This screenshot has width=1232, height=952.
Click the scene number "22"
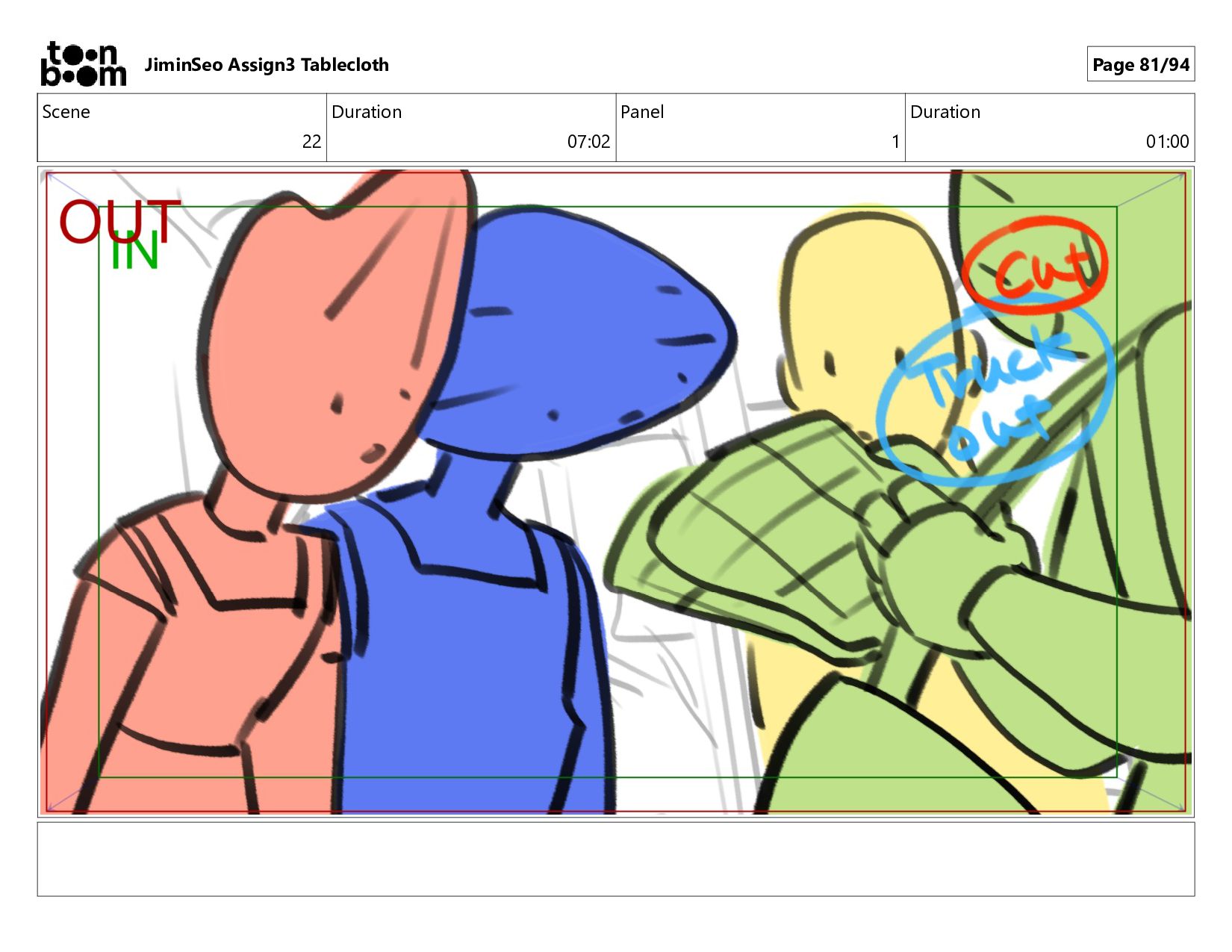tap(311, 141)
